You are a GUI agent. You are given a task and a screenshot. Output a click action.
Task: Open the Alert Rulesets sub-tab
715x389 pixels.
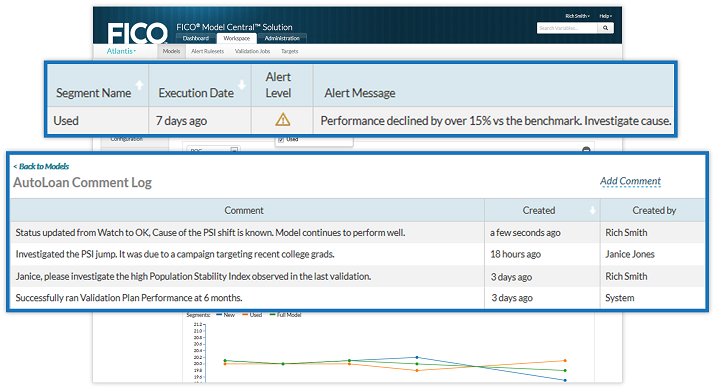click(207, 52)
